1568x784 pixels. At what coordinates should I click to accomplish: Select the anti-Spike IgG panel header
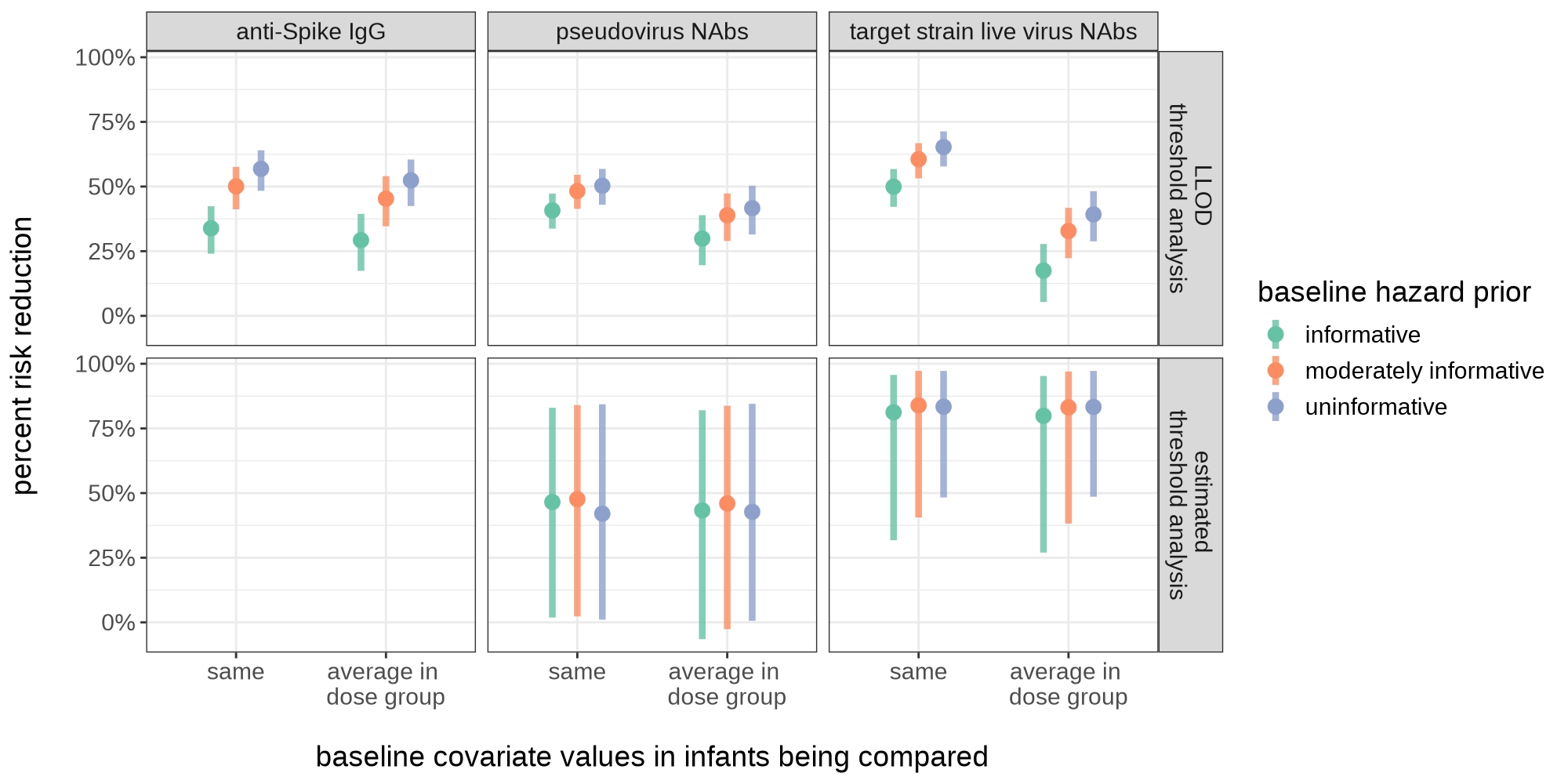click(310, 32)
